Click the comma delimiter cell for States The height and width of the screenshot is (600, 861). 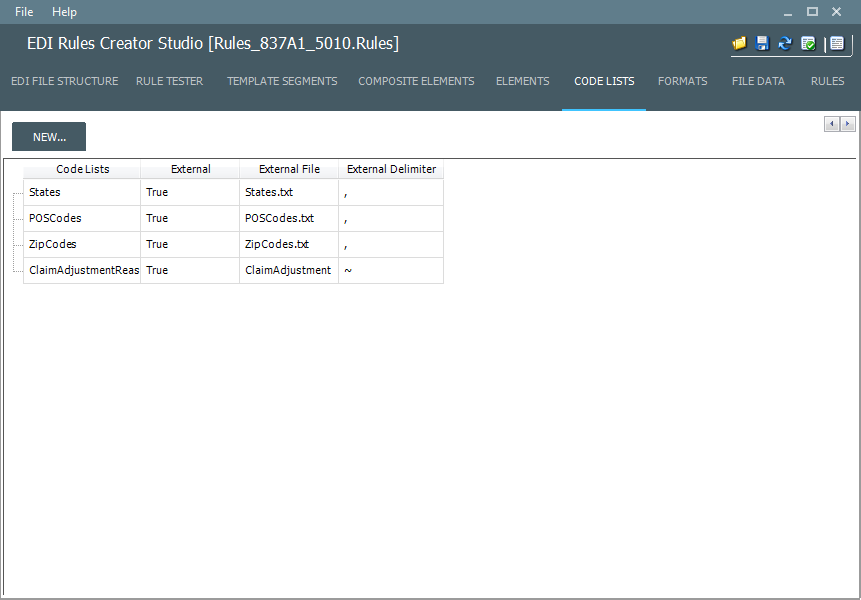coord(391,192)
